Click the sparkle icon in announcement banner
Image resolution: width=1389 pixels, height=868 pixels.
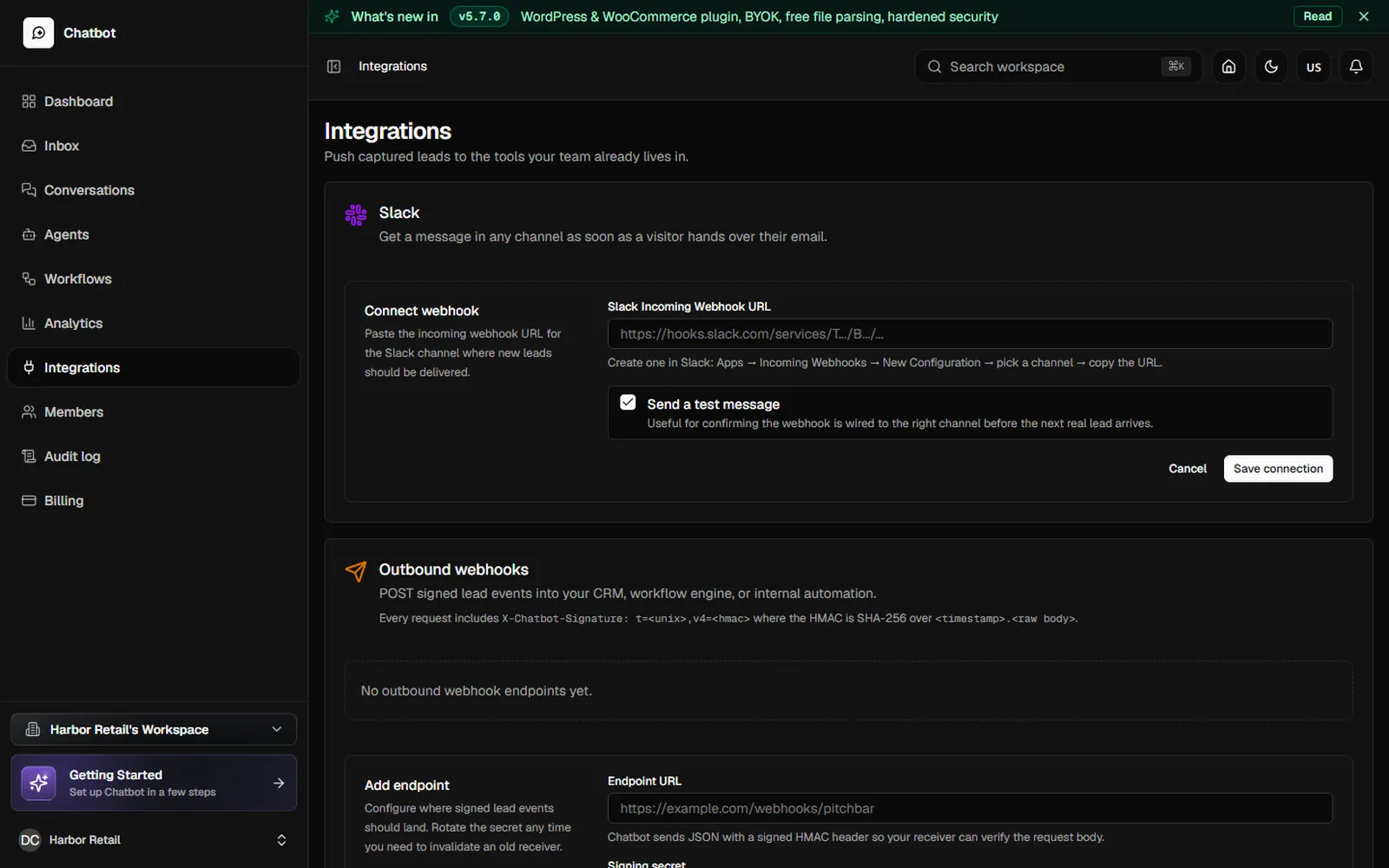(332, 16)
